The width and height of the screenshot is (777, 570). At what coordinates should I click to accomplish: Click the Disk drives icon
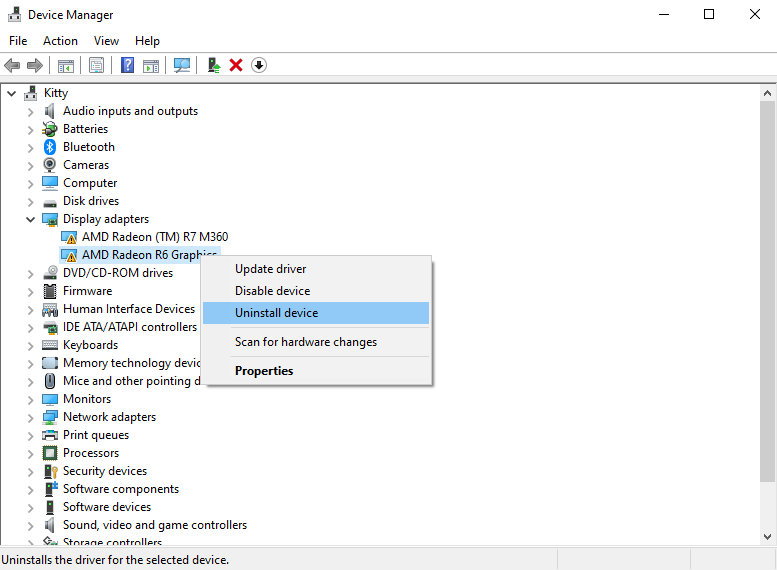point(50,202)
